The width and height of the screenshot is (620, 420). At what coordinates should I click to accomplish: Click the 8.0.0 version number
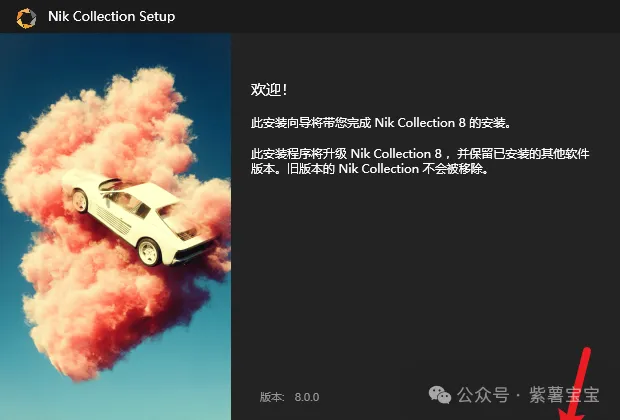tap(307, 397)
